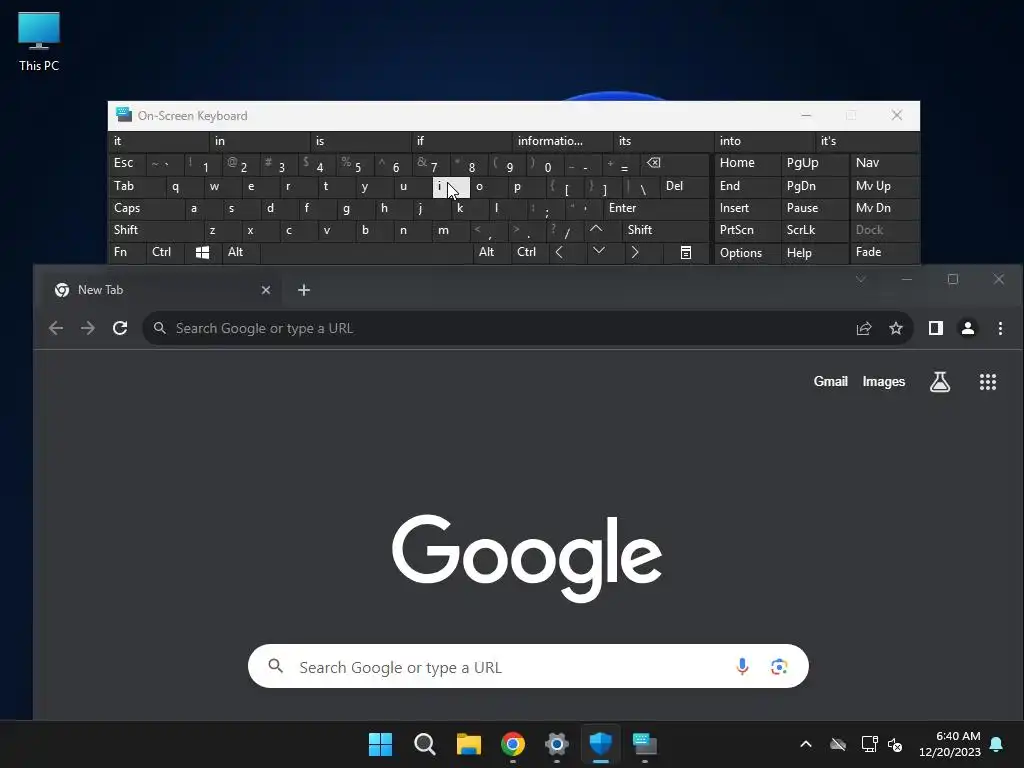
Task: Open Chrome side panel
Action: click(936, 328)
